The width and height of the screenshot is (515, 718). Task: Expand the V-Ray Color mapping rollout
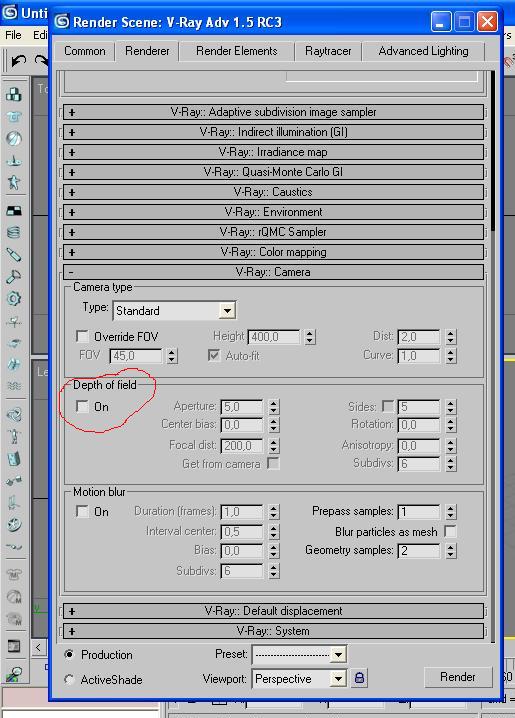point(273,252)
